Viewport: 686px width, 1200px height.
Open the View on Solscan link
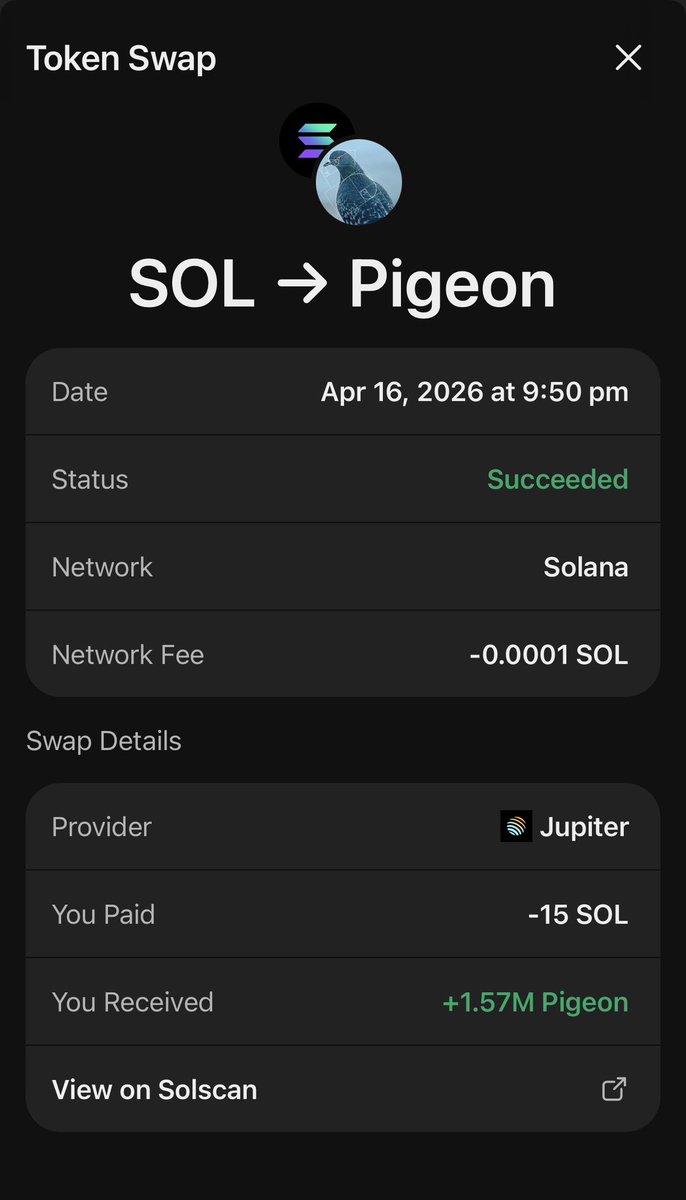[155, 1089]
